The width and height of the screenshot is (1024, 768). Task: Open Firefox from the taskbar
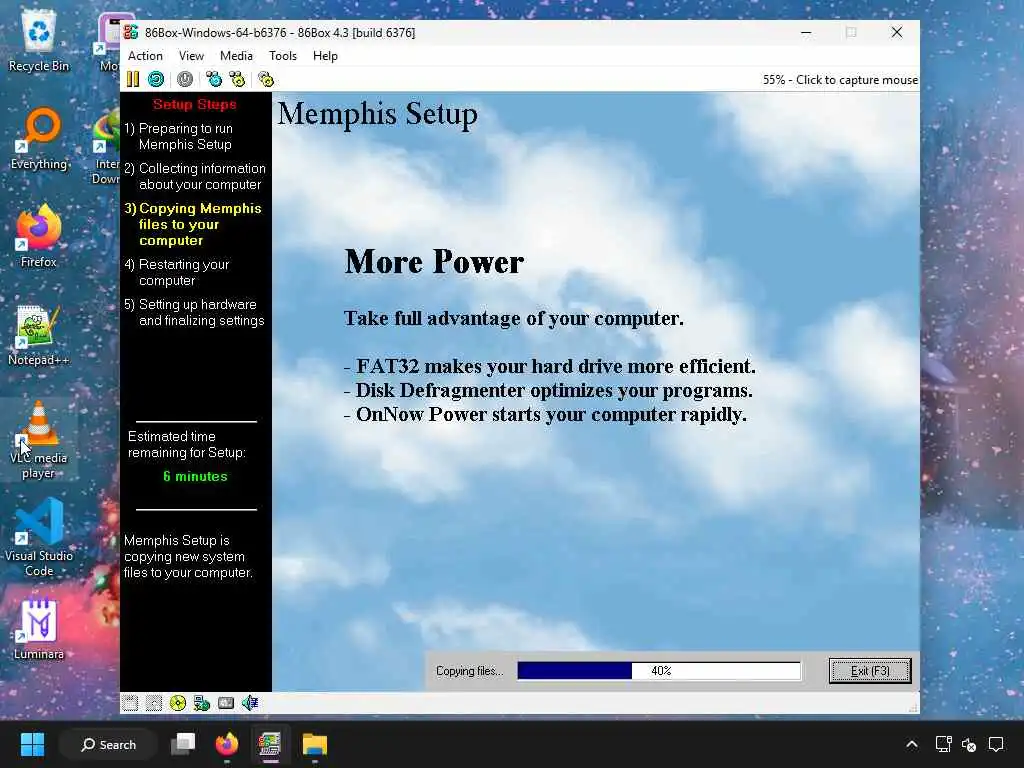pos(227,744)
